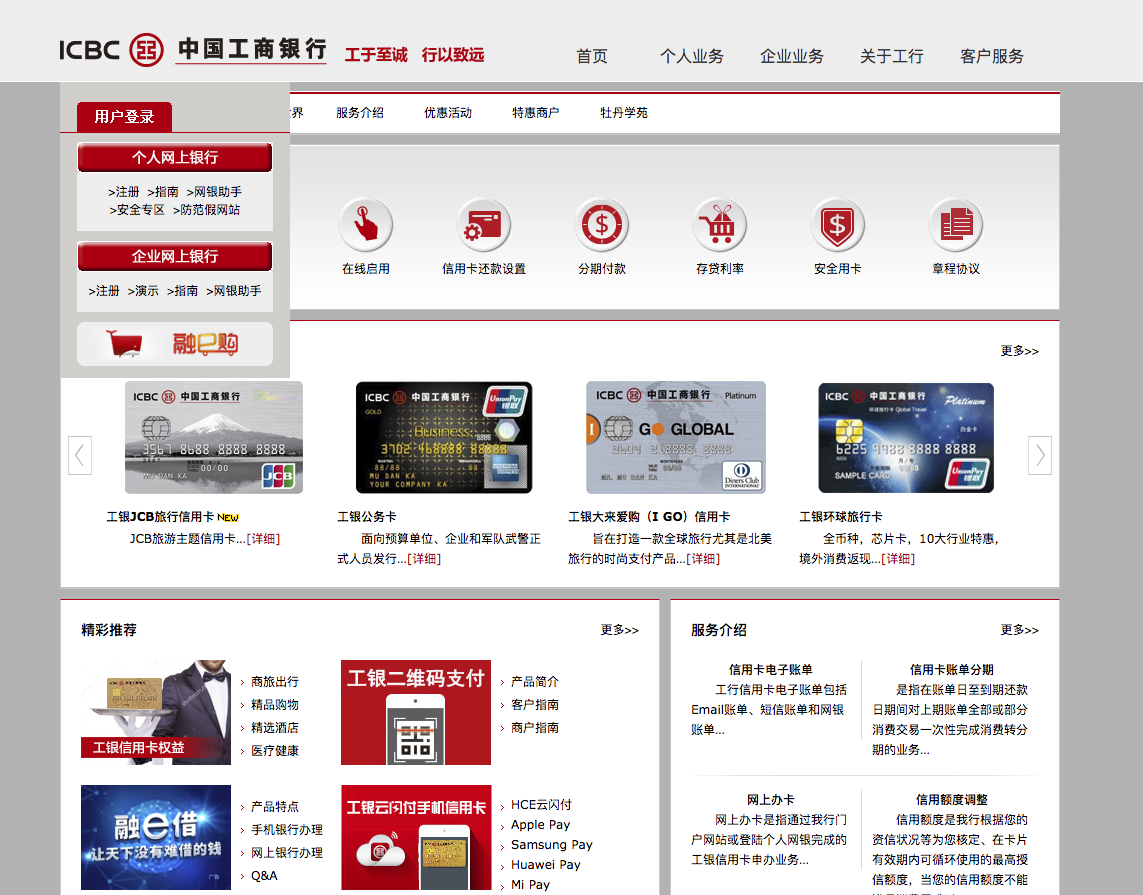Click 注册 under 企业网上银行
This screenshot has height=895, width=1143.
(x=104, y=291)
